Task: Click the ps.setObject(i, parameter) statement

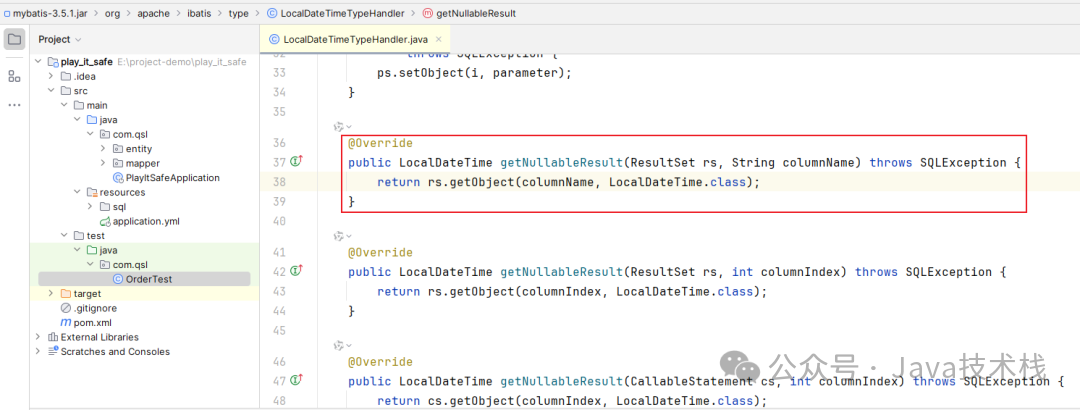Action: click(475, 72)
